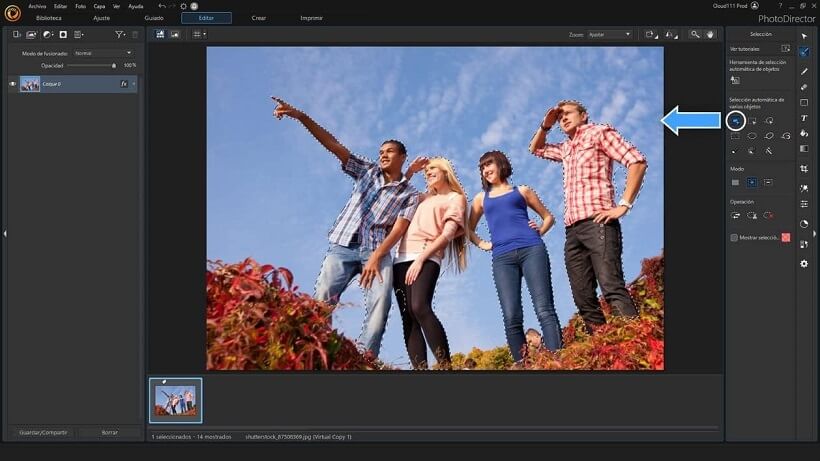The width and height of the screenshot is (820, 461).
Task: Open the flip image dropdown
Action: [x=671, y=34]
